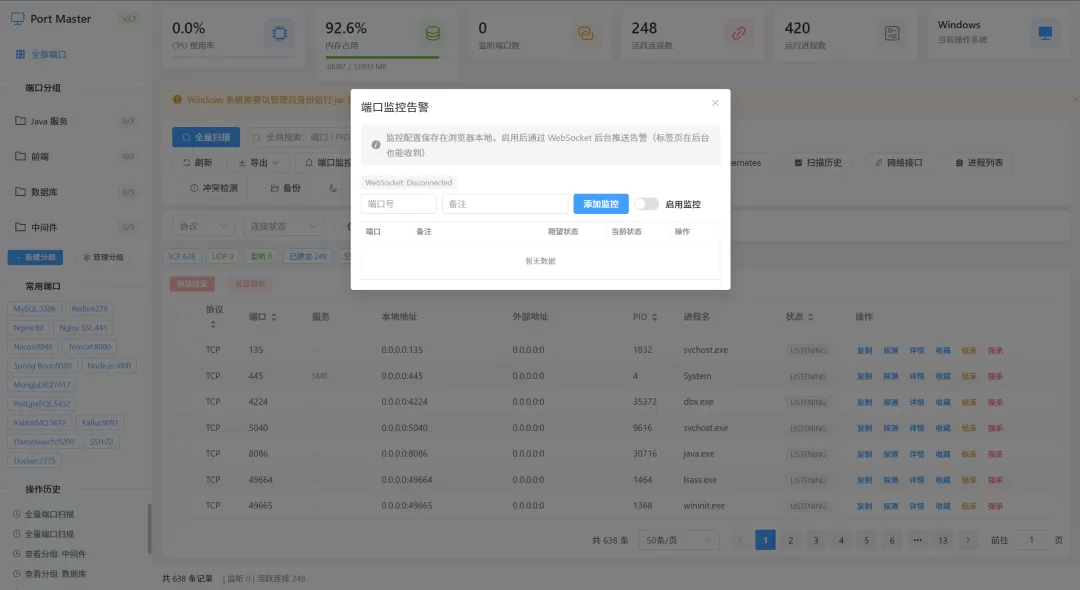The width and height of the screenshot is (1080, 590).
Task: Select Redis:6379 common port tag
Action: [90, 309]
